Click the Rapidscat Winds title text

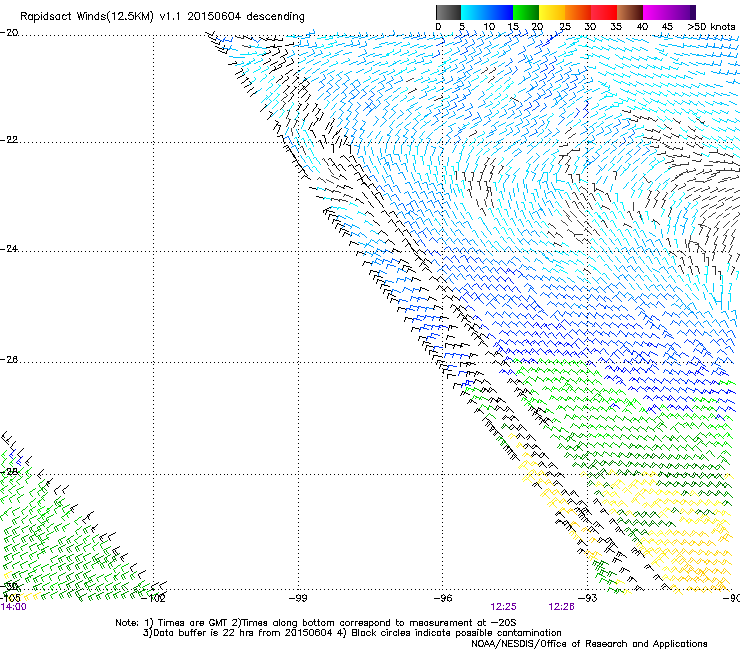tap(162, 16)
